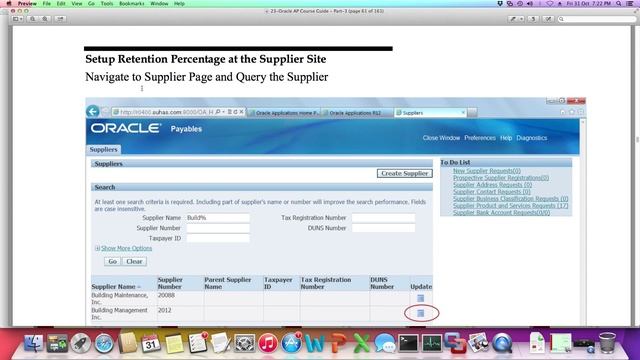Open Calendar showing 31 in Dock

click(x=151, y=343)
